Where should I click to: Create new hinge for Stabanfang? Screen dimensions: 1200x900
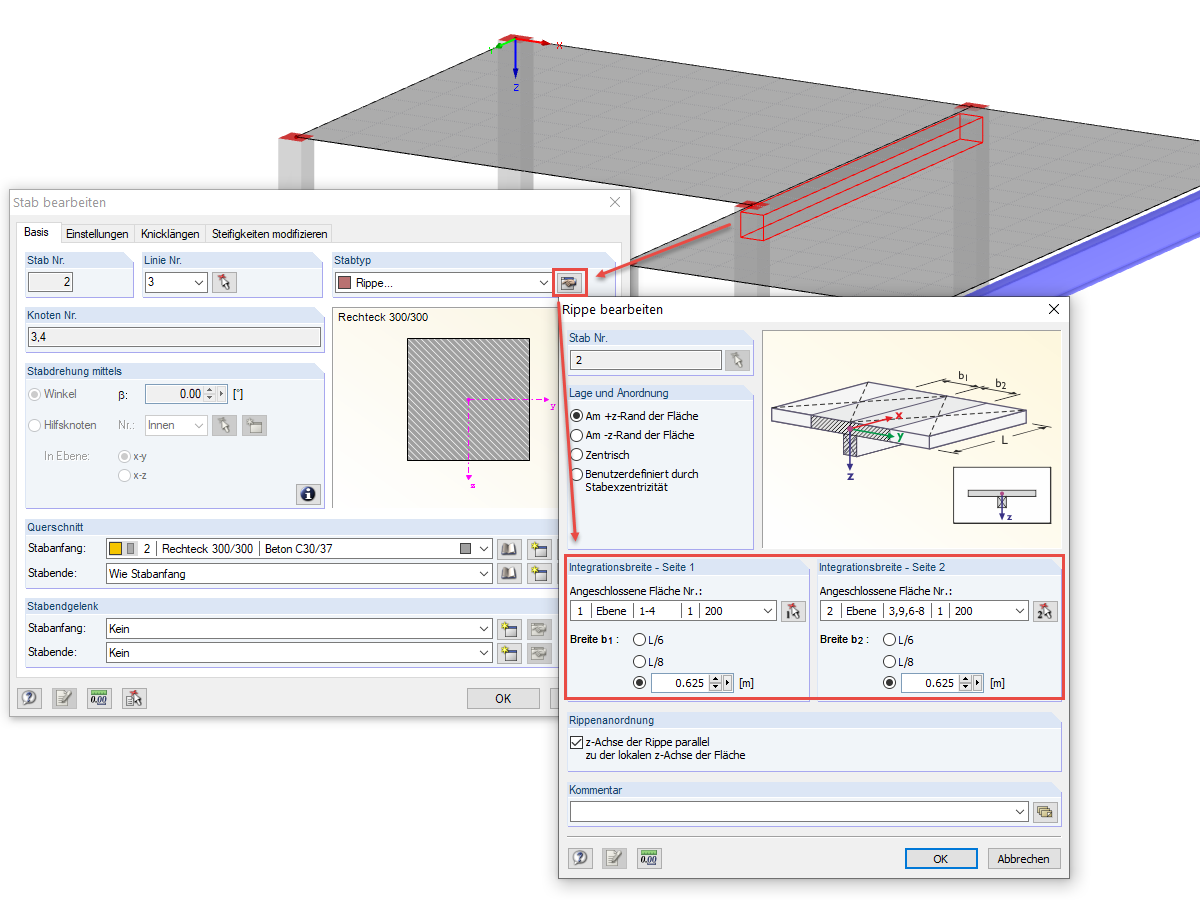tap(510, 629)
